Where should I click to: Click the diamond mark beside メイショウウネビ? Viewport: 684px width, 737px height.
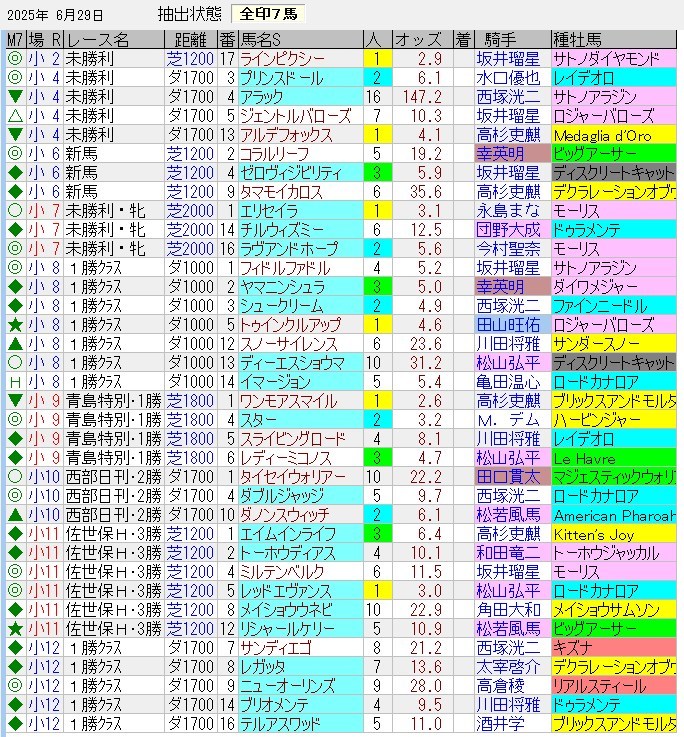(x=16, y=610)
